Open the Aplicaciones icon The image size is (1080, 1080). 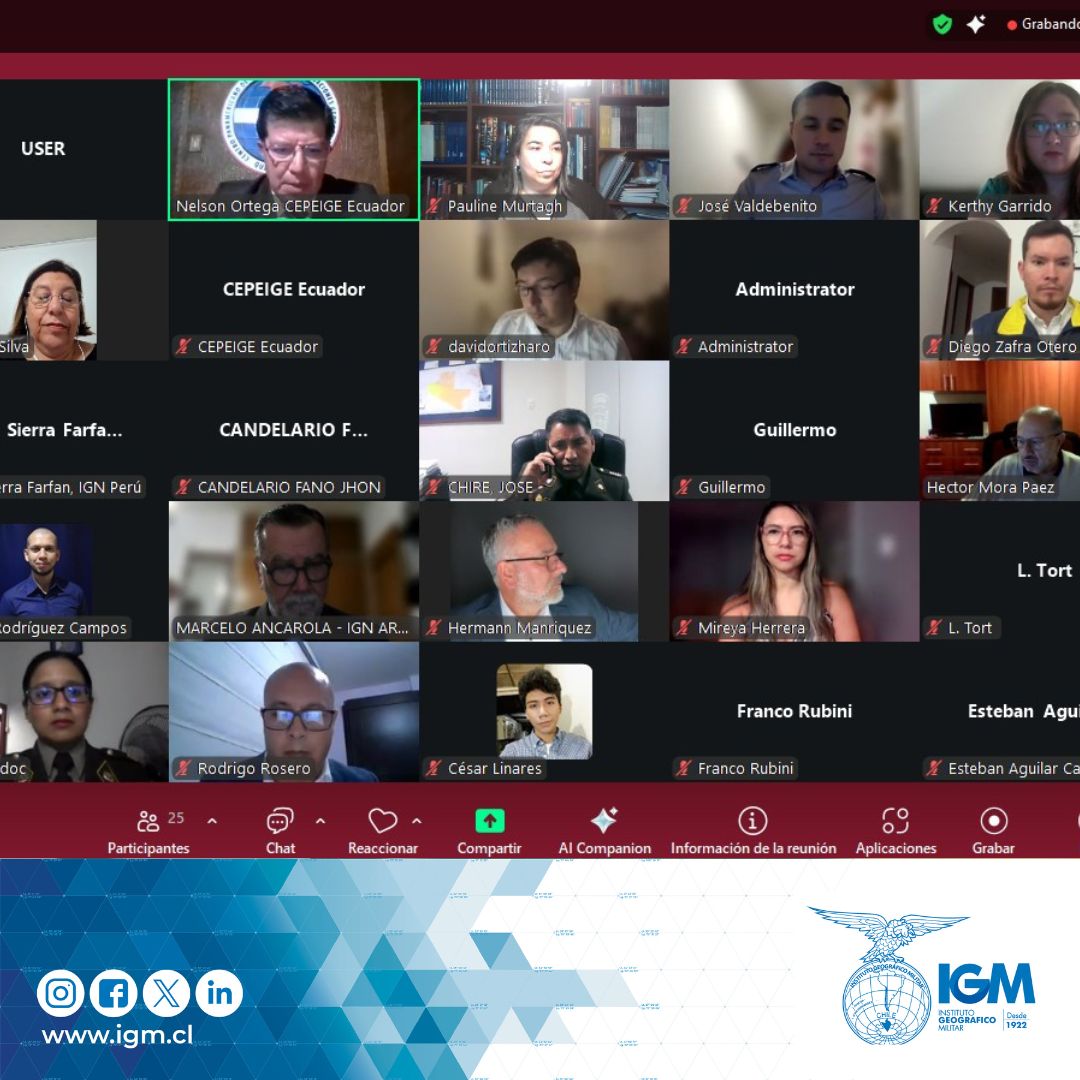(x=895, y=821)
